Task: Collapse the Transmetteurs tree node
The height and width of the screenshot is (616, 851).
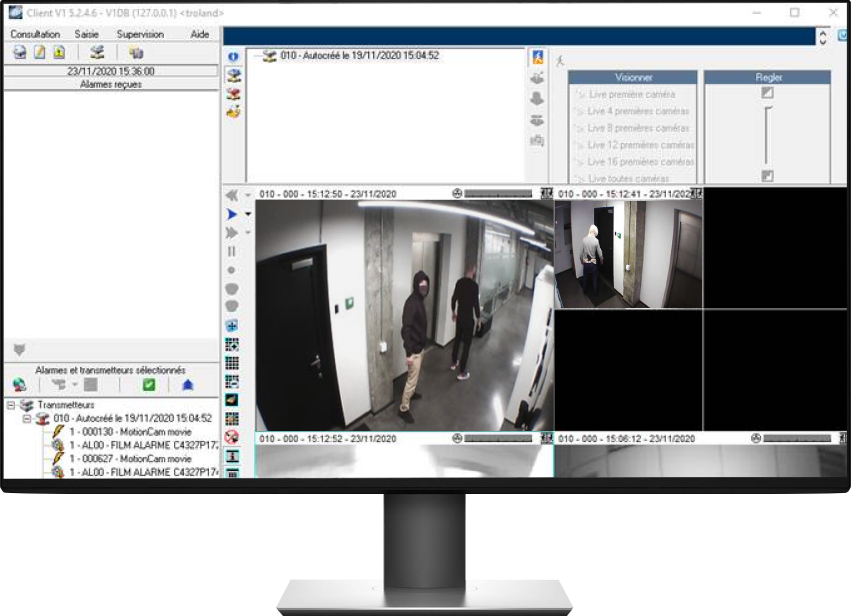Action: (x=11, y=405)
